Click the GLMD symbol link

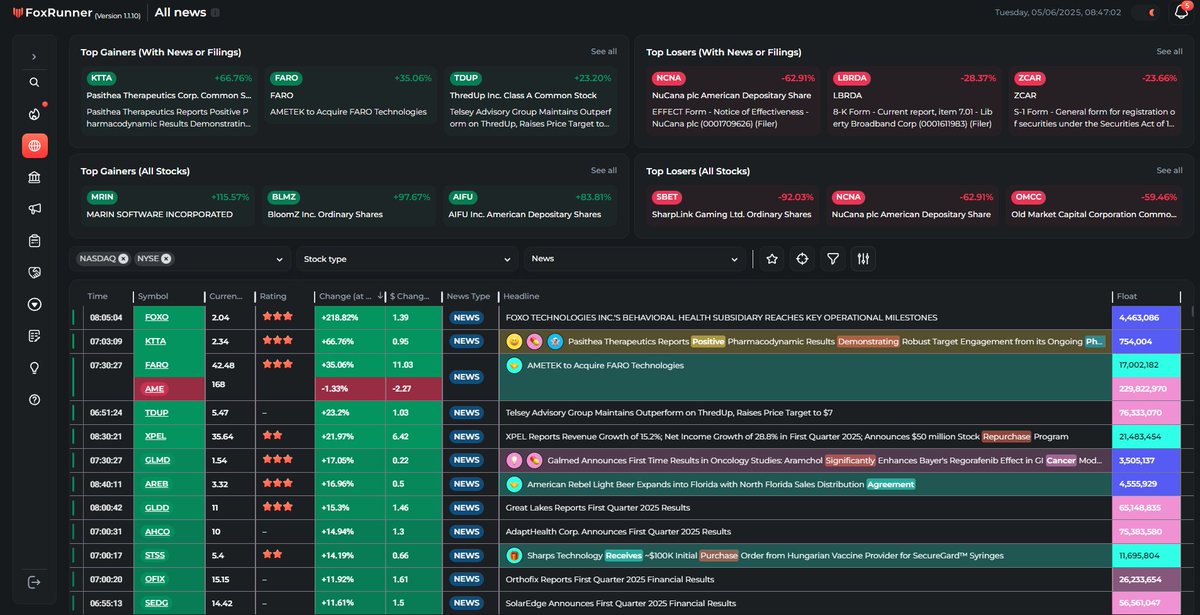[x=157, y=460]
